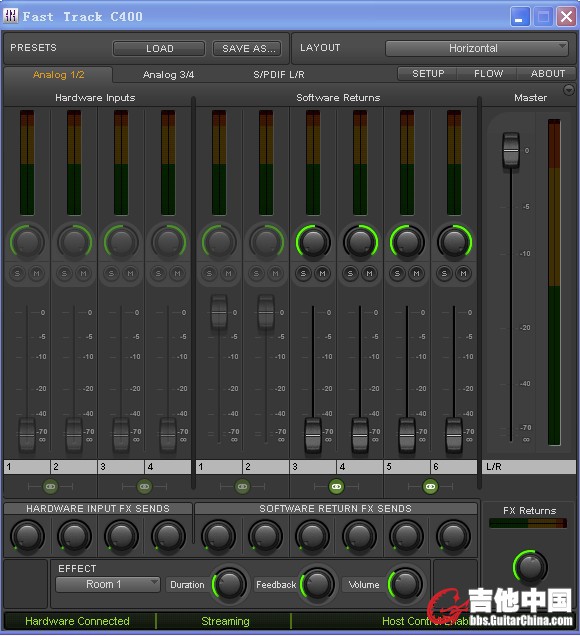The height and width of the screenshot is (636, 580).
Task: Solo hardware input channel 2
Action: 64,273
